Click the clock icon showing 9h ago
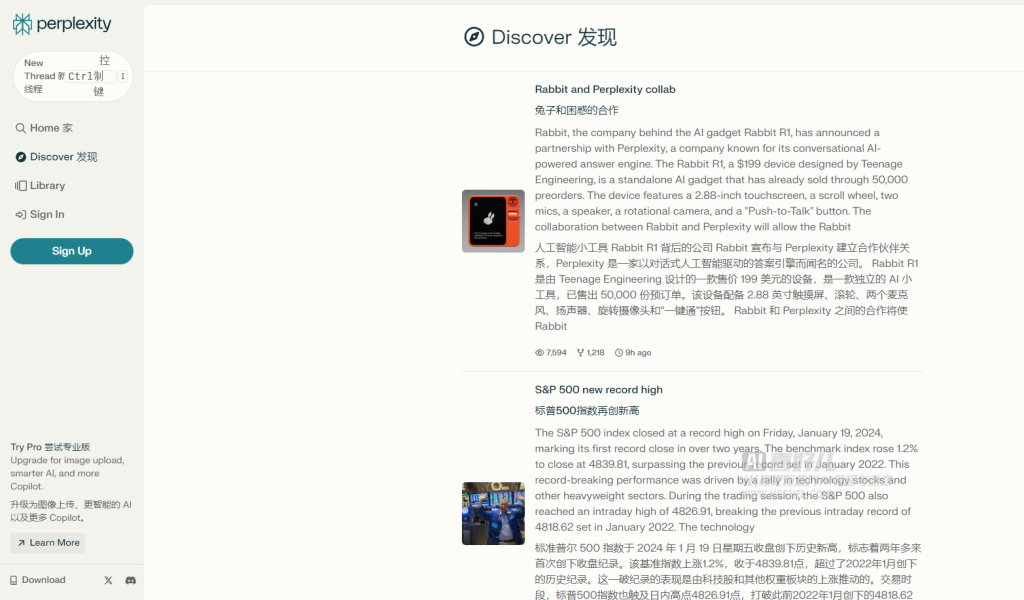Image resolution: width=1024 pixels, height=600 pixels. [618, 353]
